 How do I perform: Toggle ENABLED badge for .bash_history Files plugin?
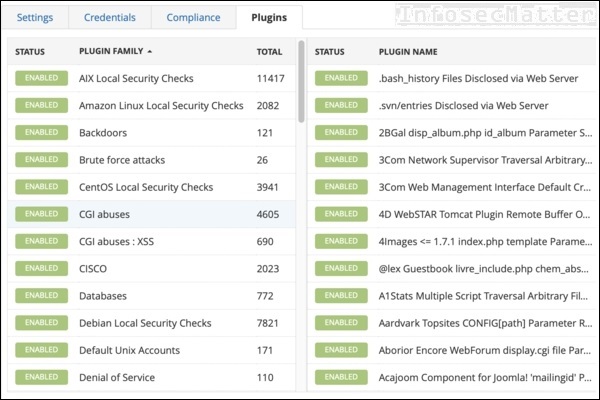tap(341, 78)
